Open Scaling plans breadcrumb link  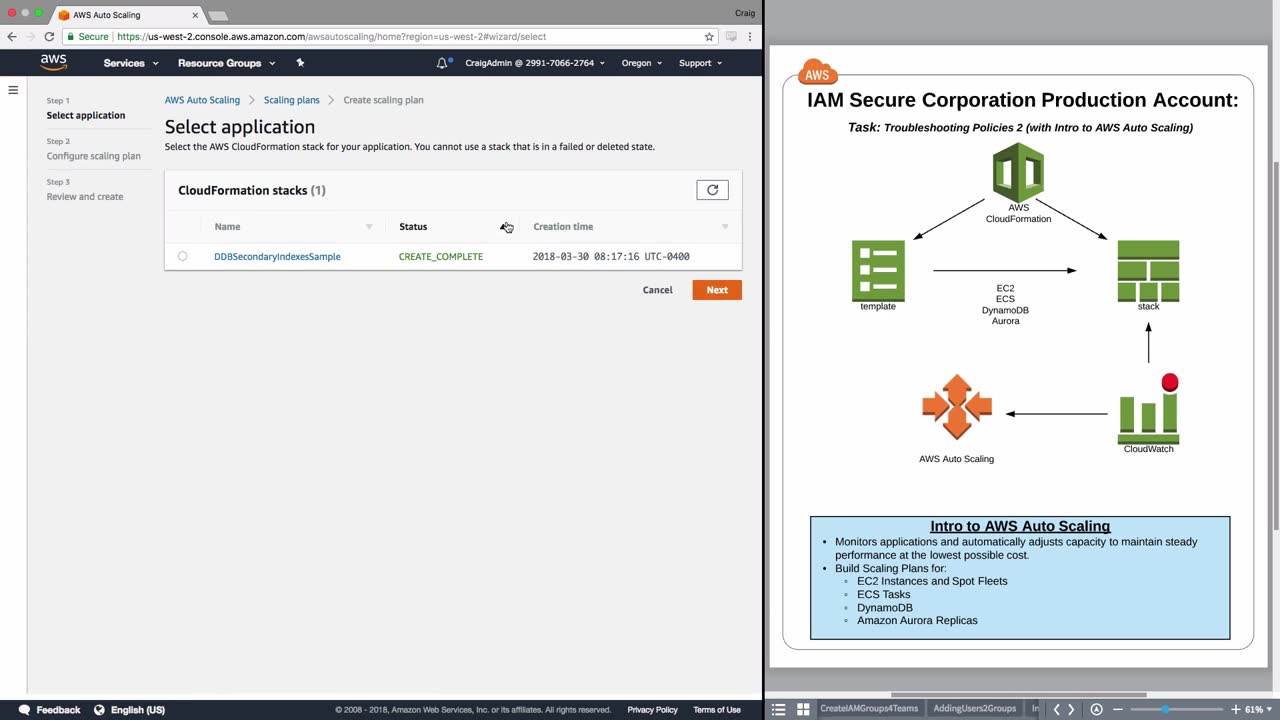point(292,100)
